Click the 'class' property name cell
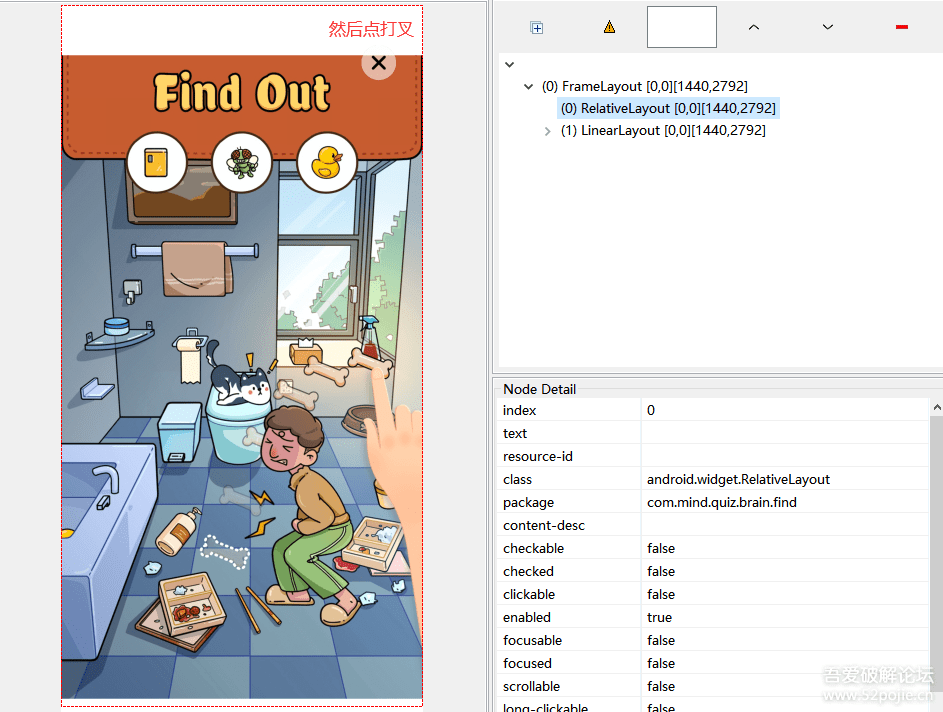 pos(568,479)
